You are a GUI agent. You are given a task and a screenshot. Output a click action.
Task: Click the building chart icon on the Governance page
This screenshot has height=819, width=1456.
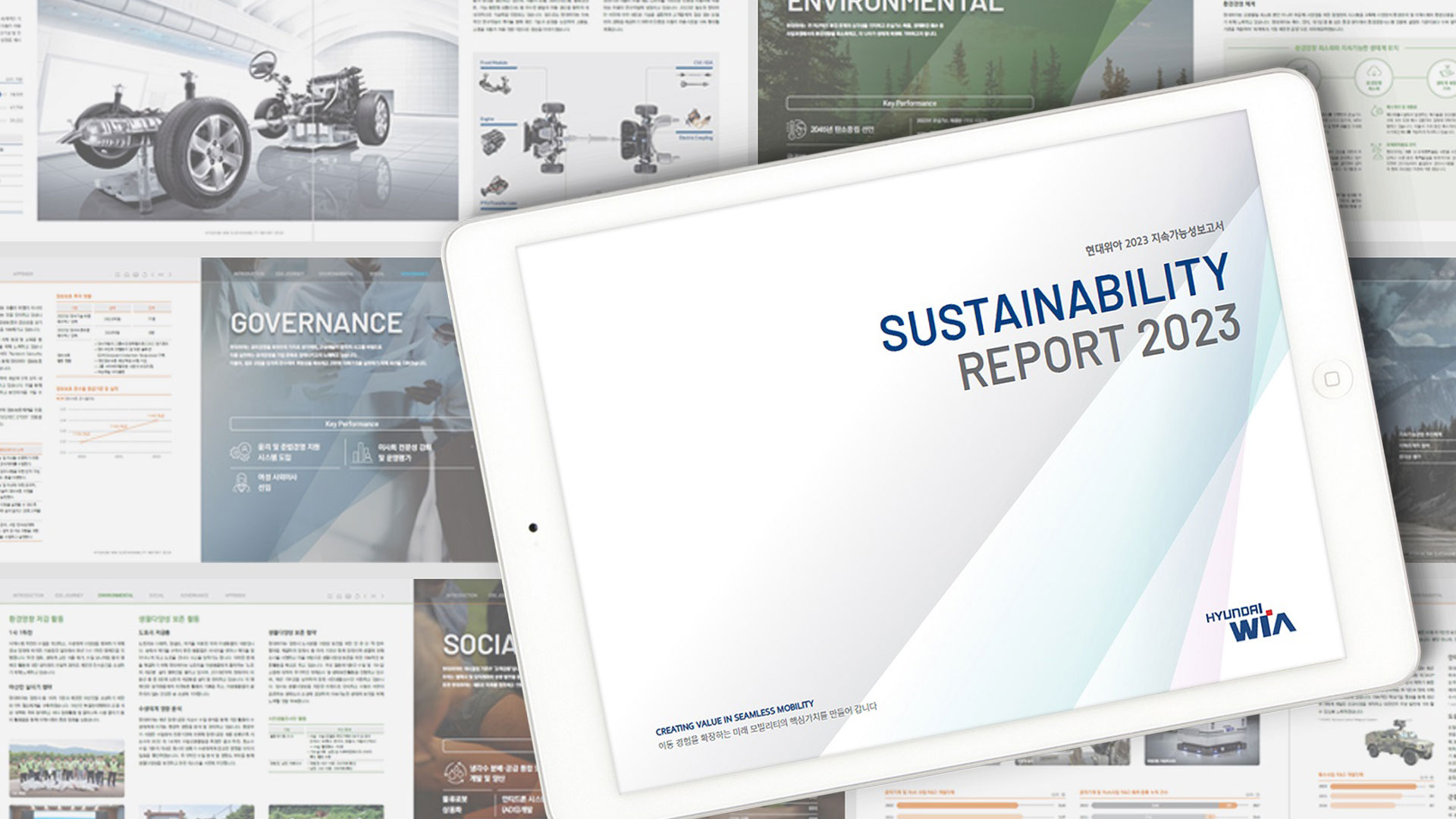point(362,453)
